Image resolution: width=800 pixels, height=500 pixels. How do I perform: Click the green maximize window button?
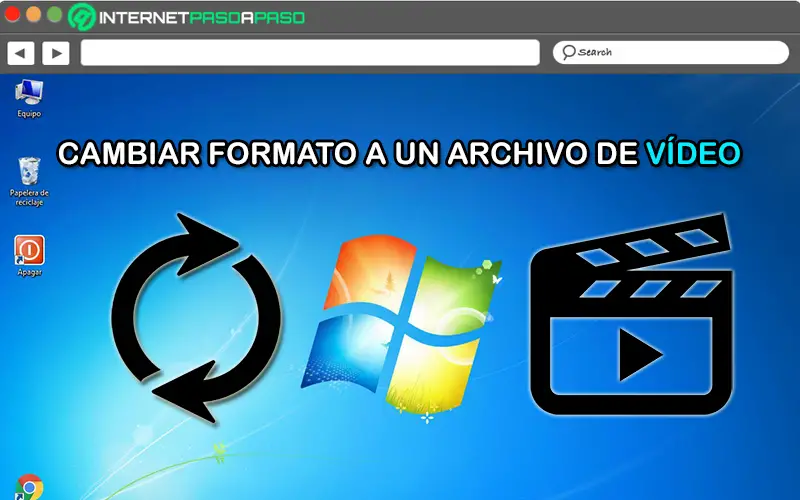[55, 14]
